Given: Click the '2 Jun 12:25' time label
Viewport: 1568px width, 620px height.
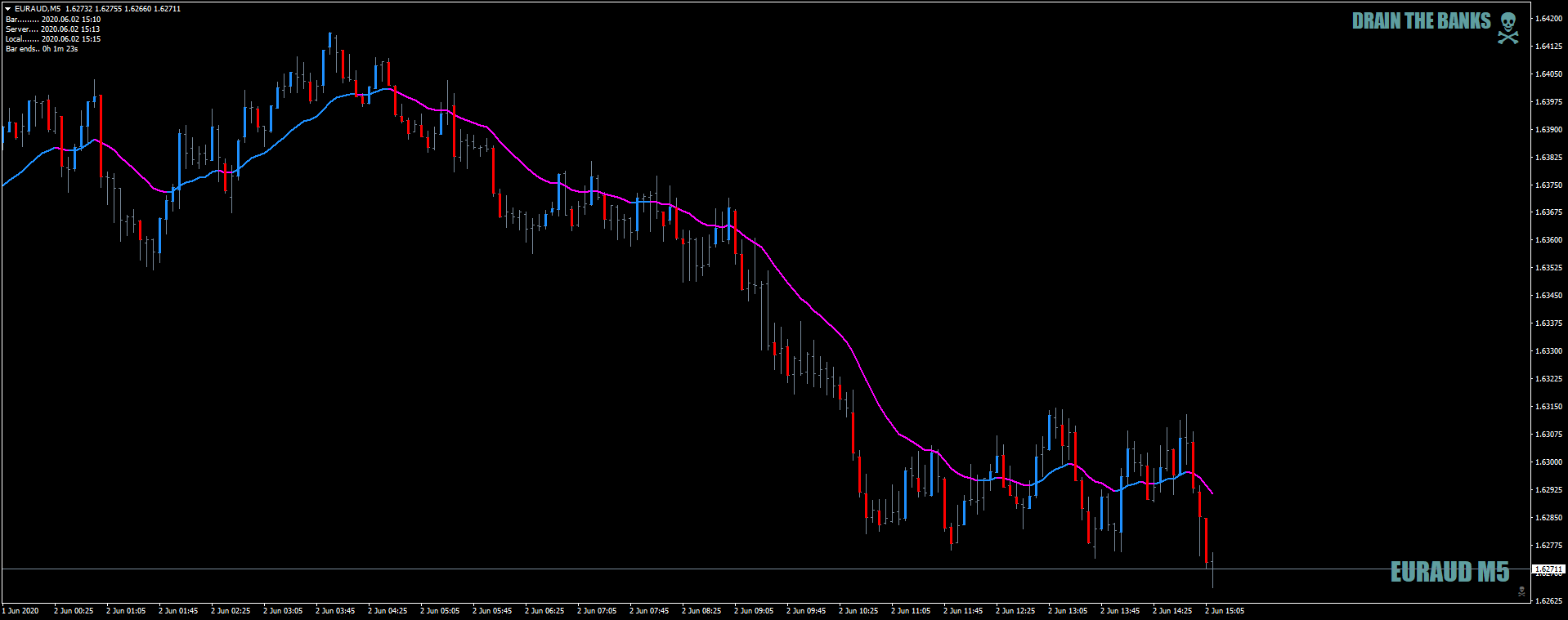Looking at the screenshot, I should click(x=1015, y=610).
